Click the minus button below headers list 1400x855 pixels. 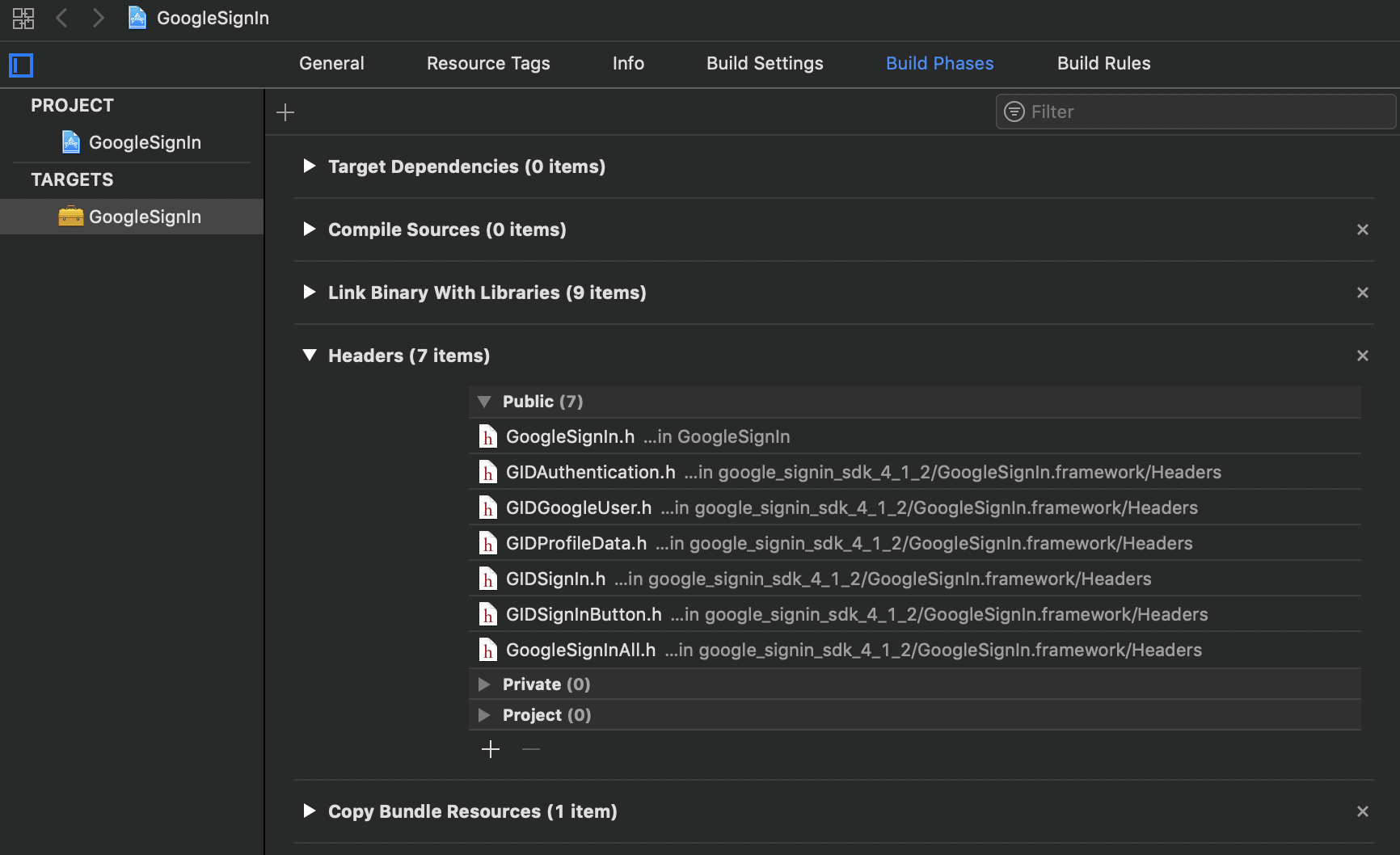pos(531,749)
